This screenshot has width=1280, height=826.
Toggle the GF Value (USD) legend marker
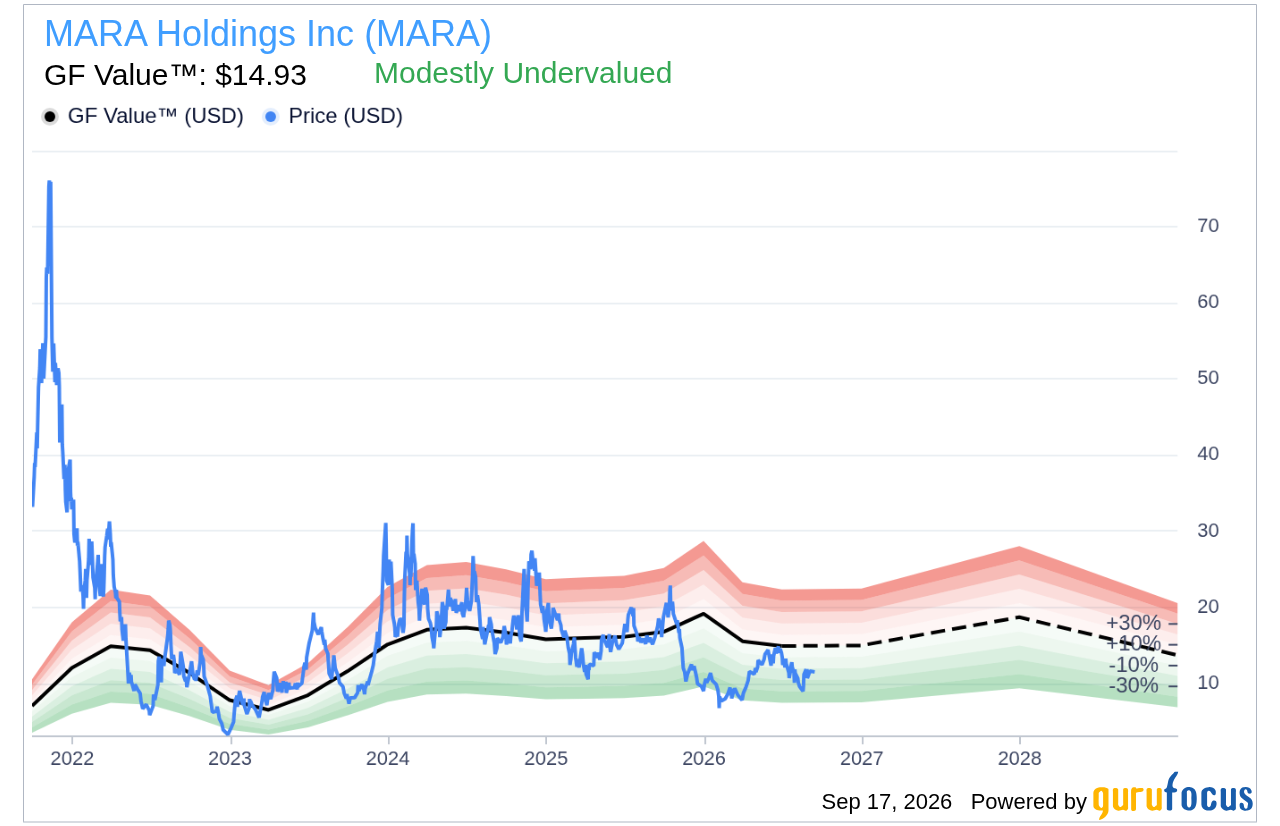(143, 116)
